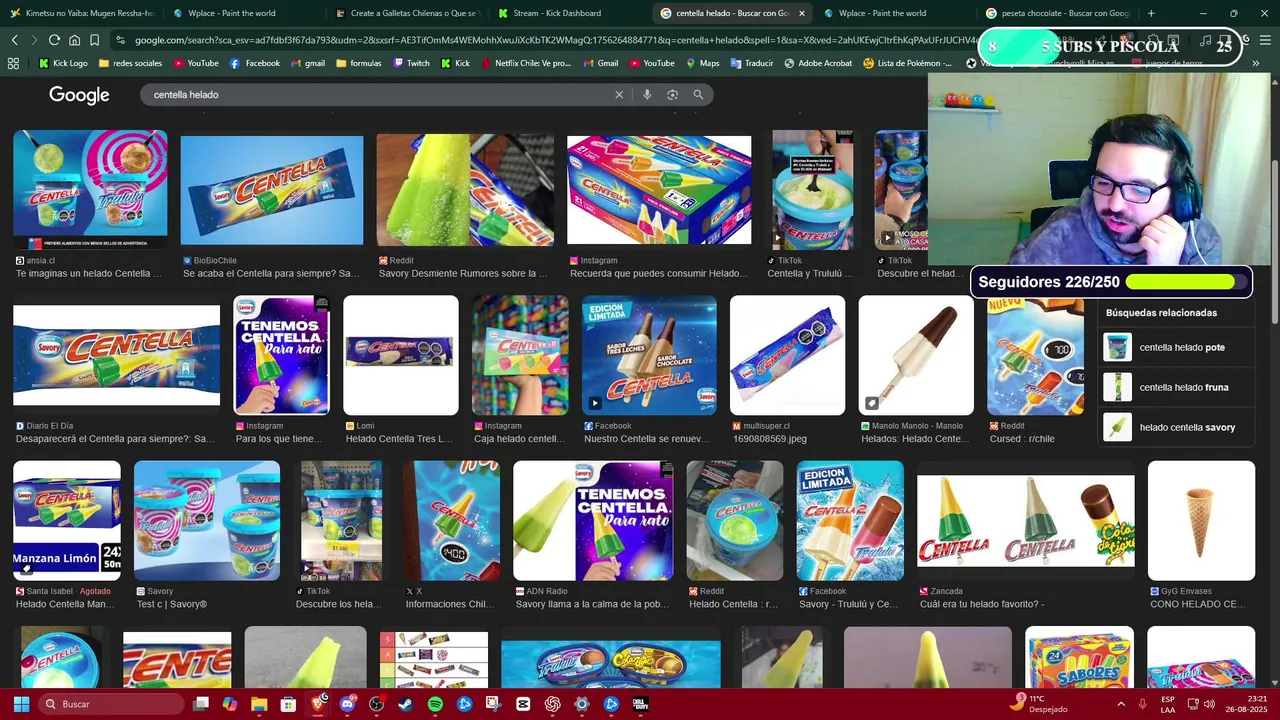Open Maps bookmark
1280x720 pixels.
[702, 63]
